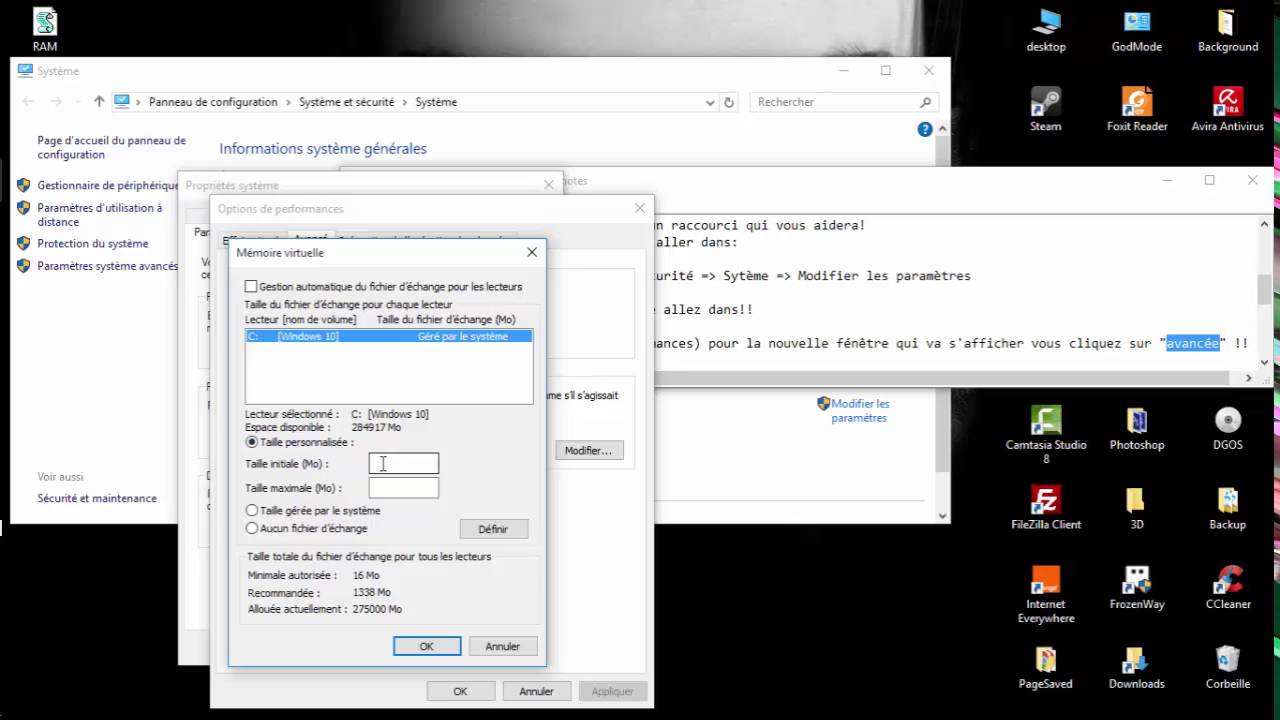Click OK in Options de performances
This screenshot has width=1280, height=720.
(460, 691)
